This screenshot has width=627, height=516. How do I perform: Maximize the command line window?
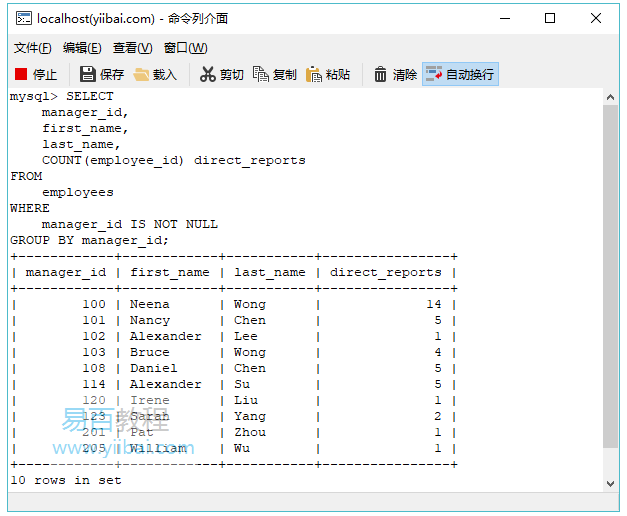550,18
